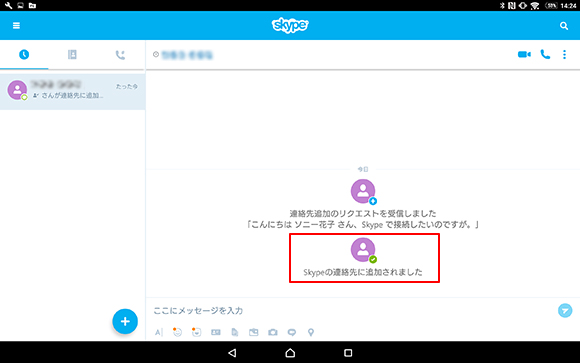The height and width of the screenshot is (363, 580).
Task: Tap the avatar in recent conversation list
Action: (x=17, y=90)
